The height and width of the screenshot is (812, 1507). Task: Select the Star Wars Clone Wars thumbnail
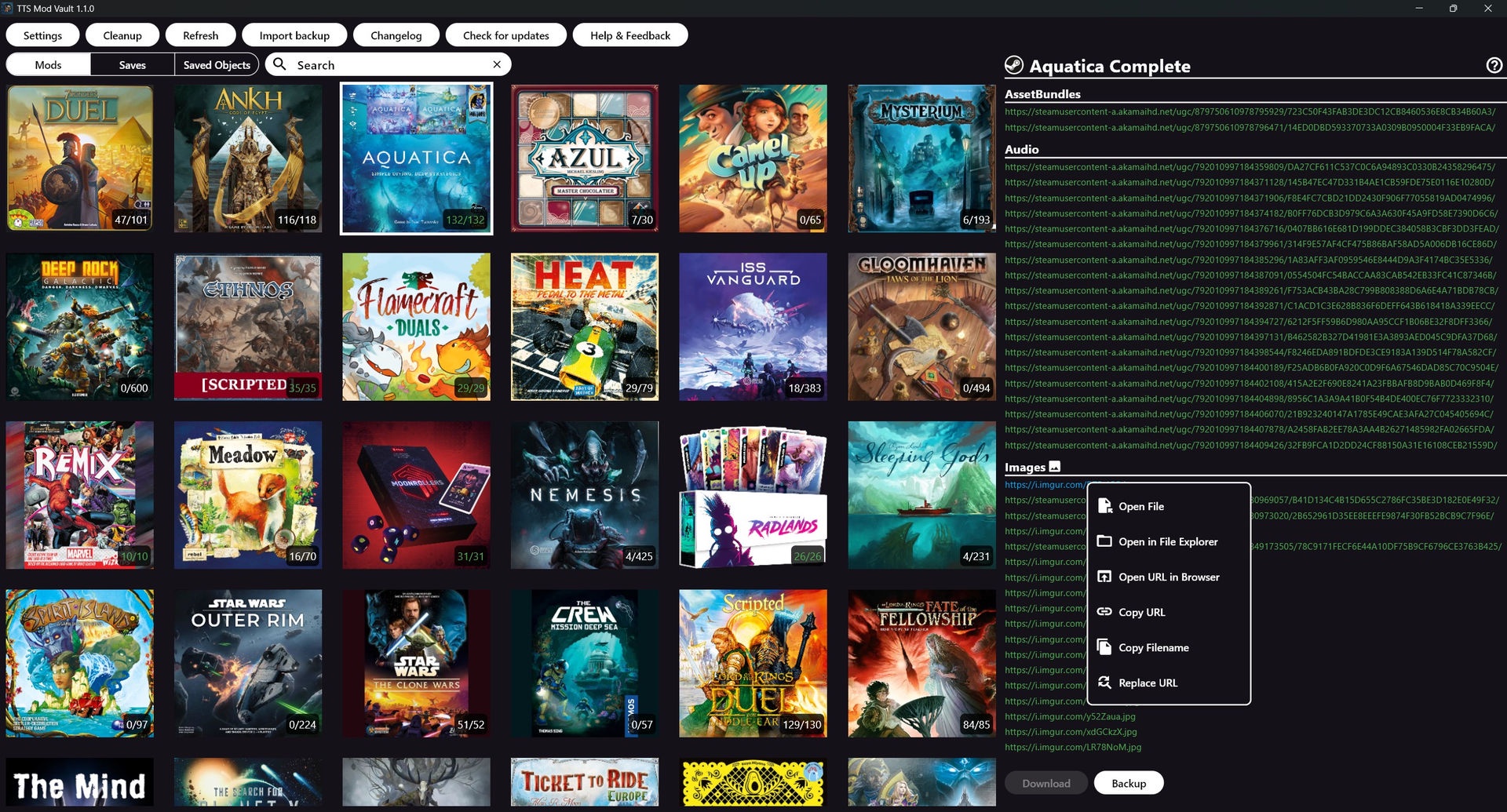417,663
